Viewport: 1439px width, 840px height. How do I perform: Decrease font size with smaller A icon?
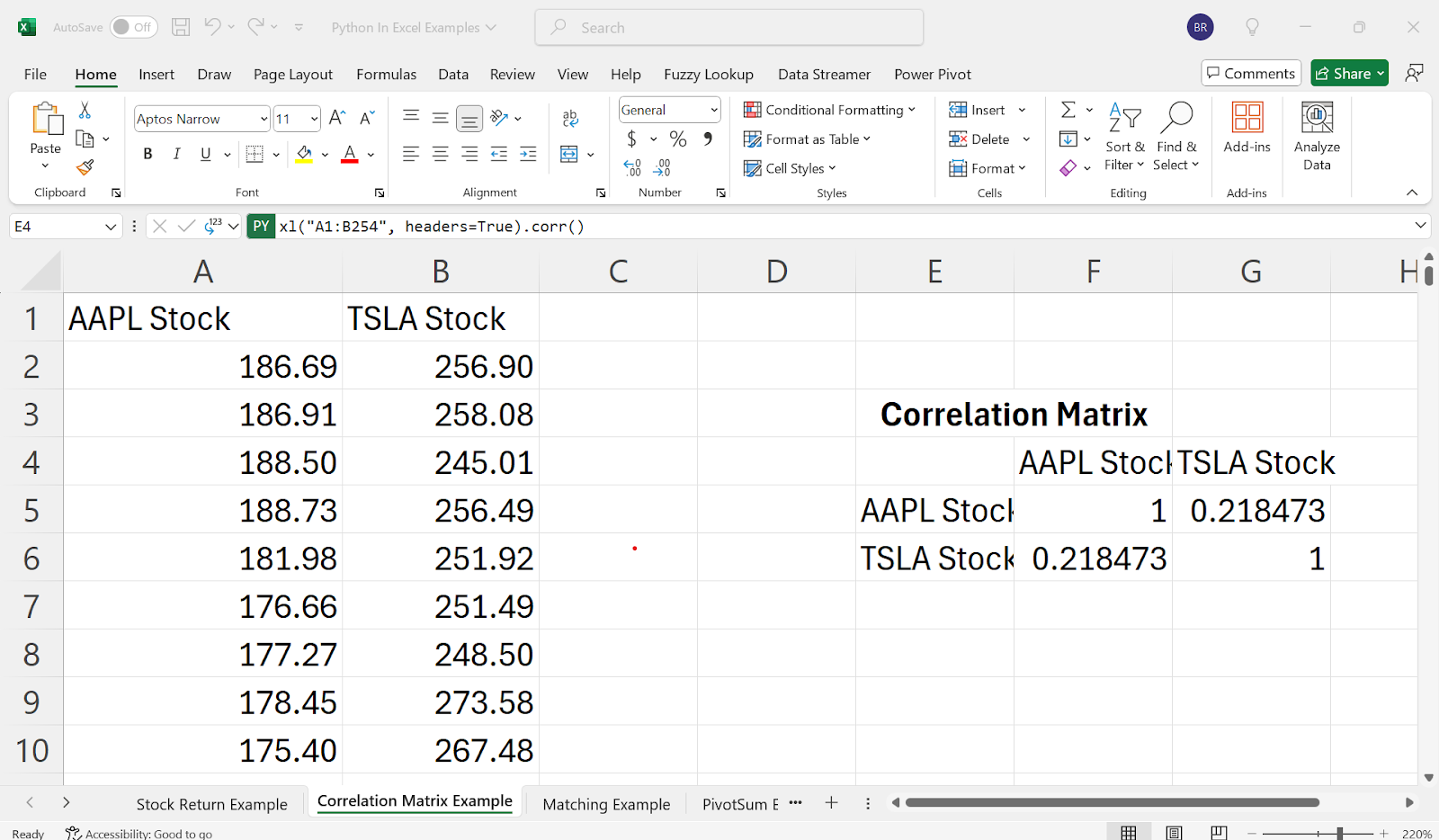(x=367, y=118)
